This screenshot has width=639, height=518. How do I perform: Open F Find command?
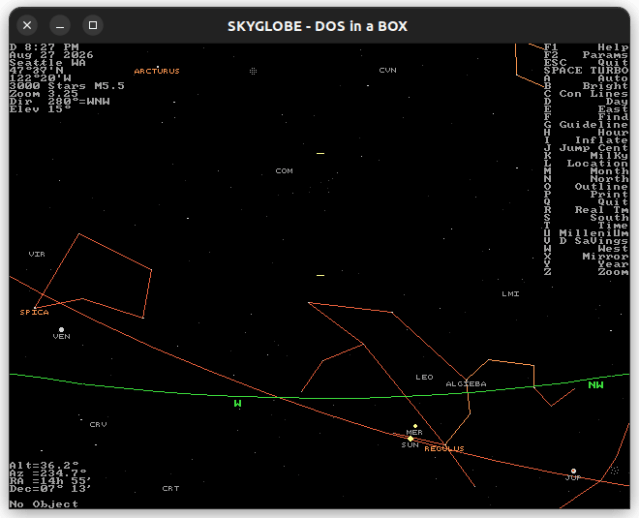pyautogui.click(x=586, y=117)
